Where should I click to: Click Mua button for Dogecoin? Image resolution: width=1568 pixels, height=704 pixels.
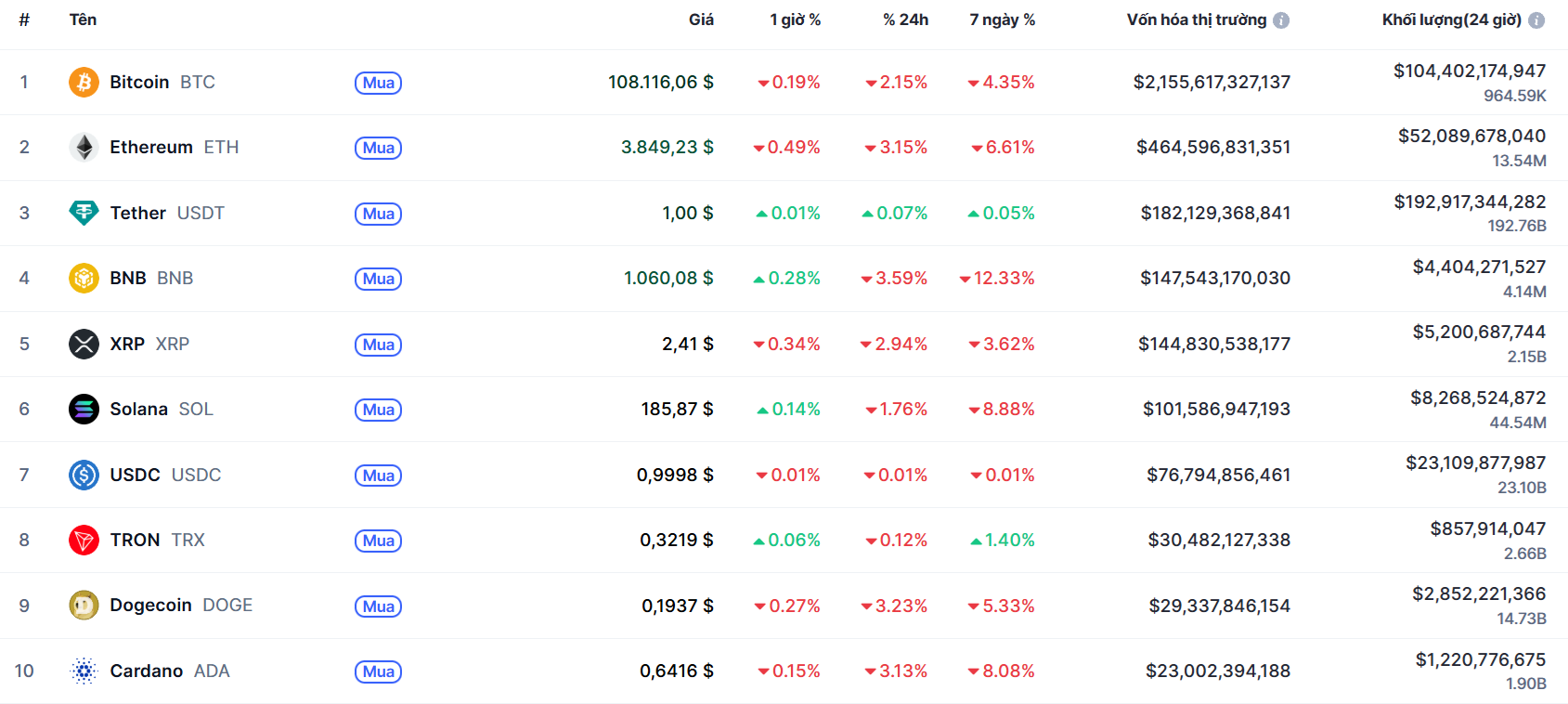[379, 606]
